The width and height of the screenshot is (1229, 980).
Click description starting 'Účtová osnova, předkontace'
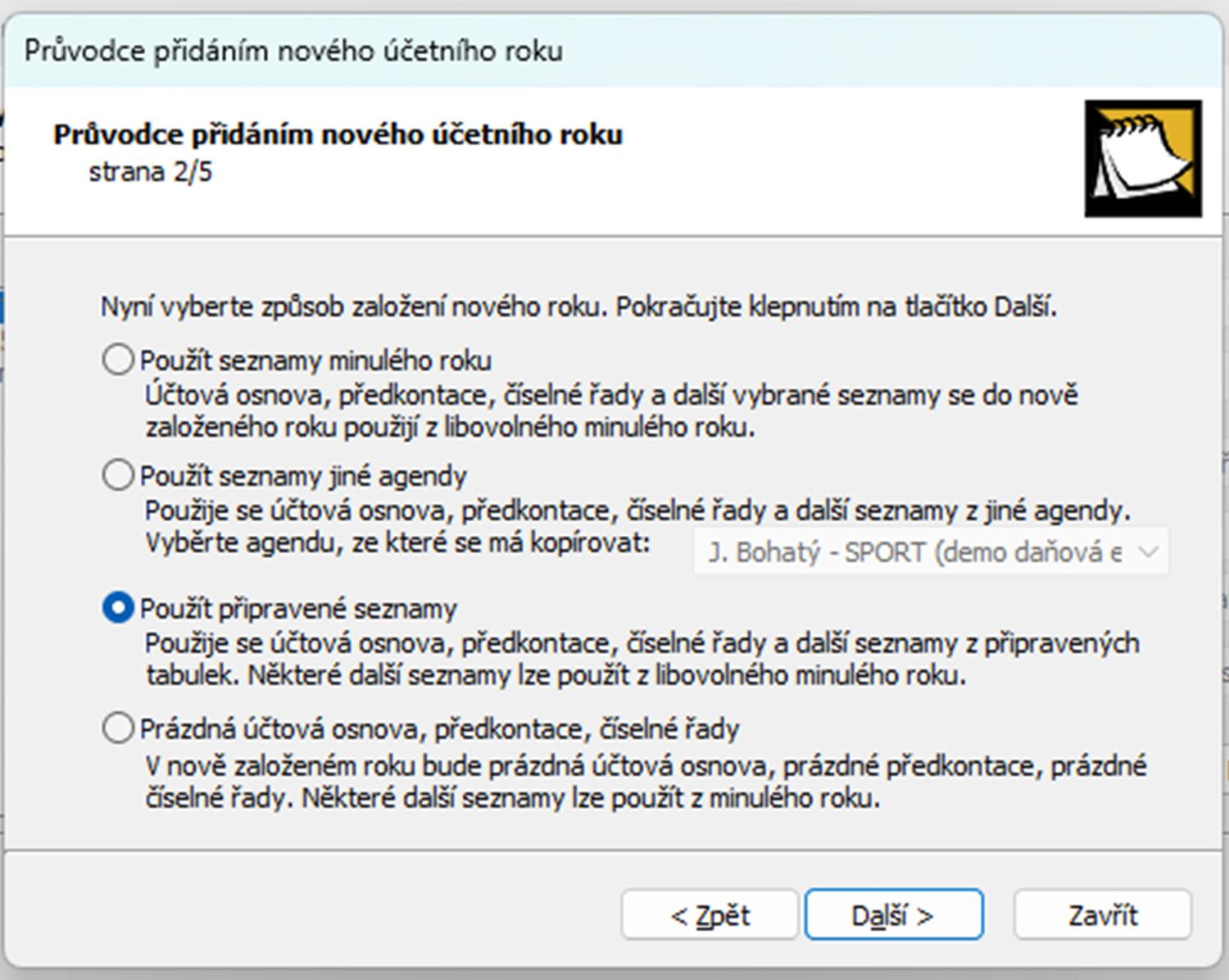click(610, 395)
